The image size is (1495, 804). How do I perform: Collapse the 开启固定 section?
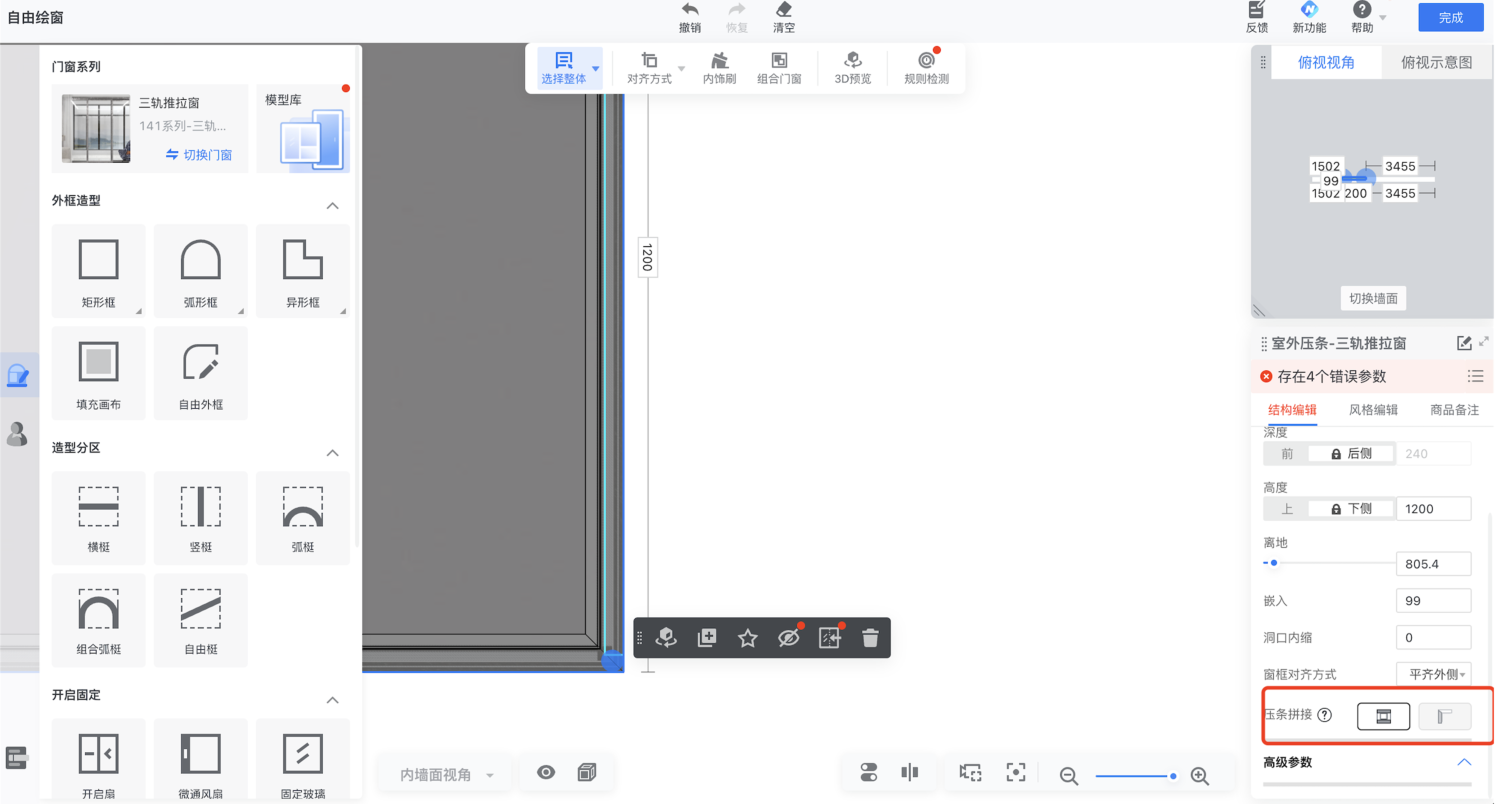coord(333,700)
